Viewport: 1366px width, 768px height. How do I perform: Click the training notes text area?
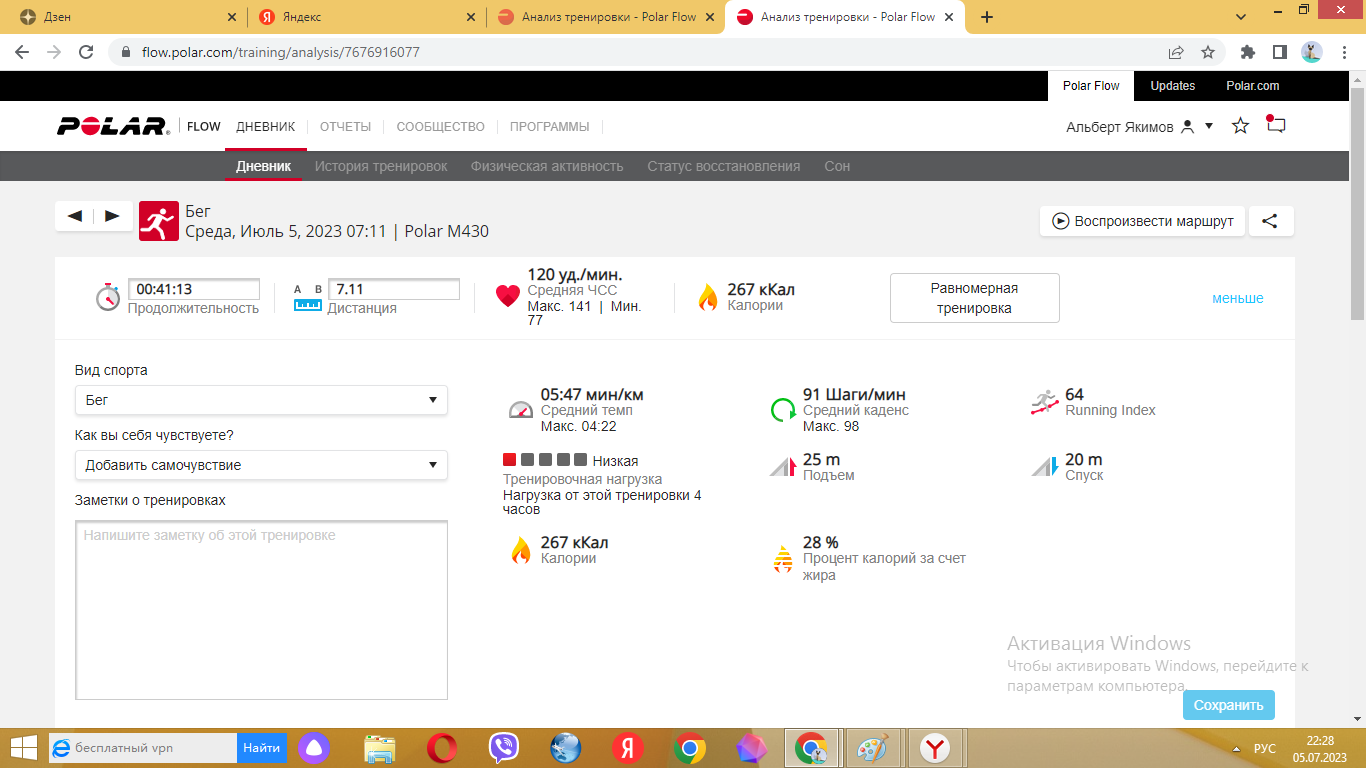click(261, 610)
